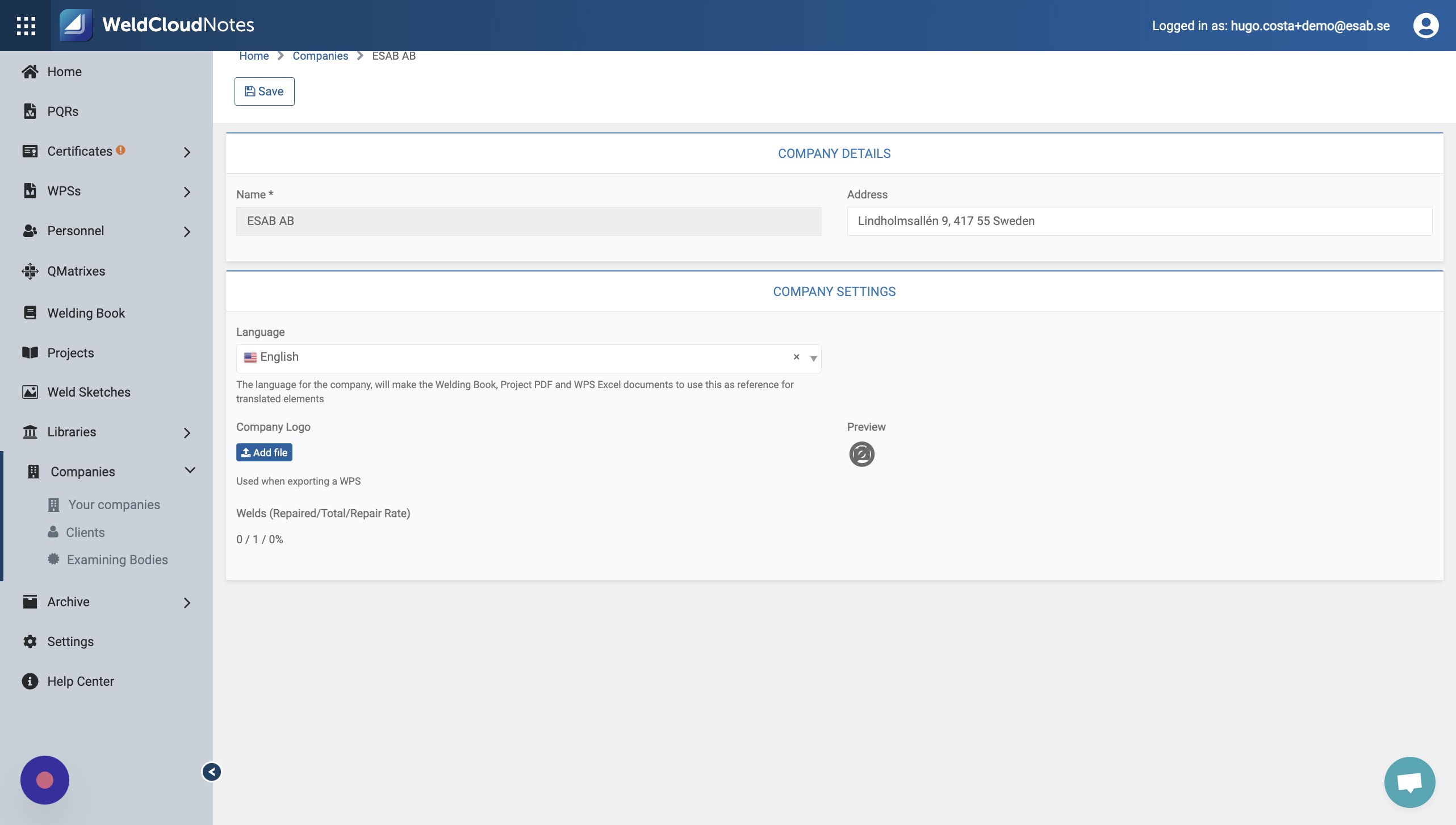The width and height of the screenshot is (1456, 825).
Task: Clear the selected English language
Action: [x=796, y=357]
